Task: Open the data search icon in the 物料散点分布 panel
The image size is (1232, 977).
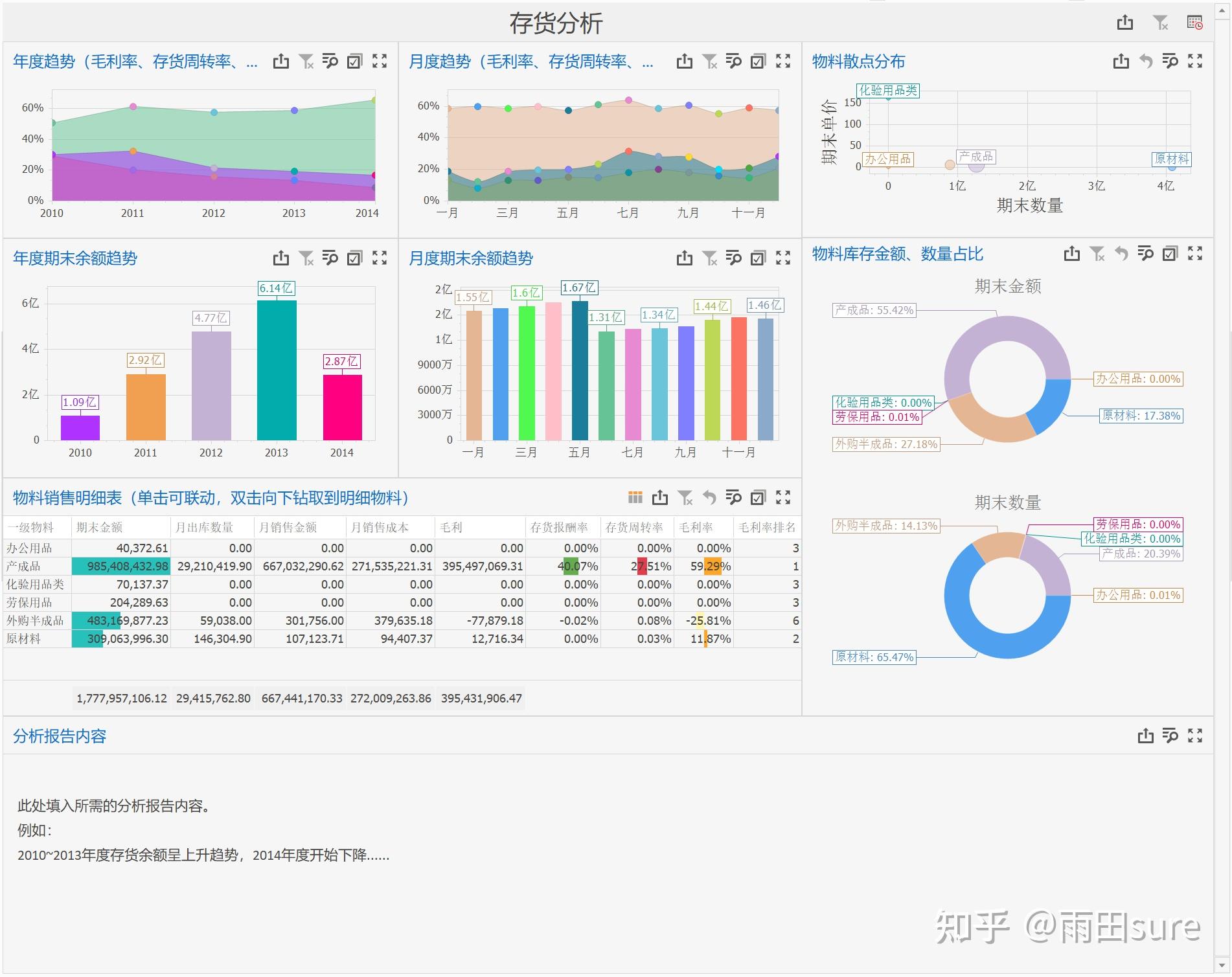Action: pyautogui.click(x=1170, y=62)
